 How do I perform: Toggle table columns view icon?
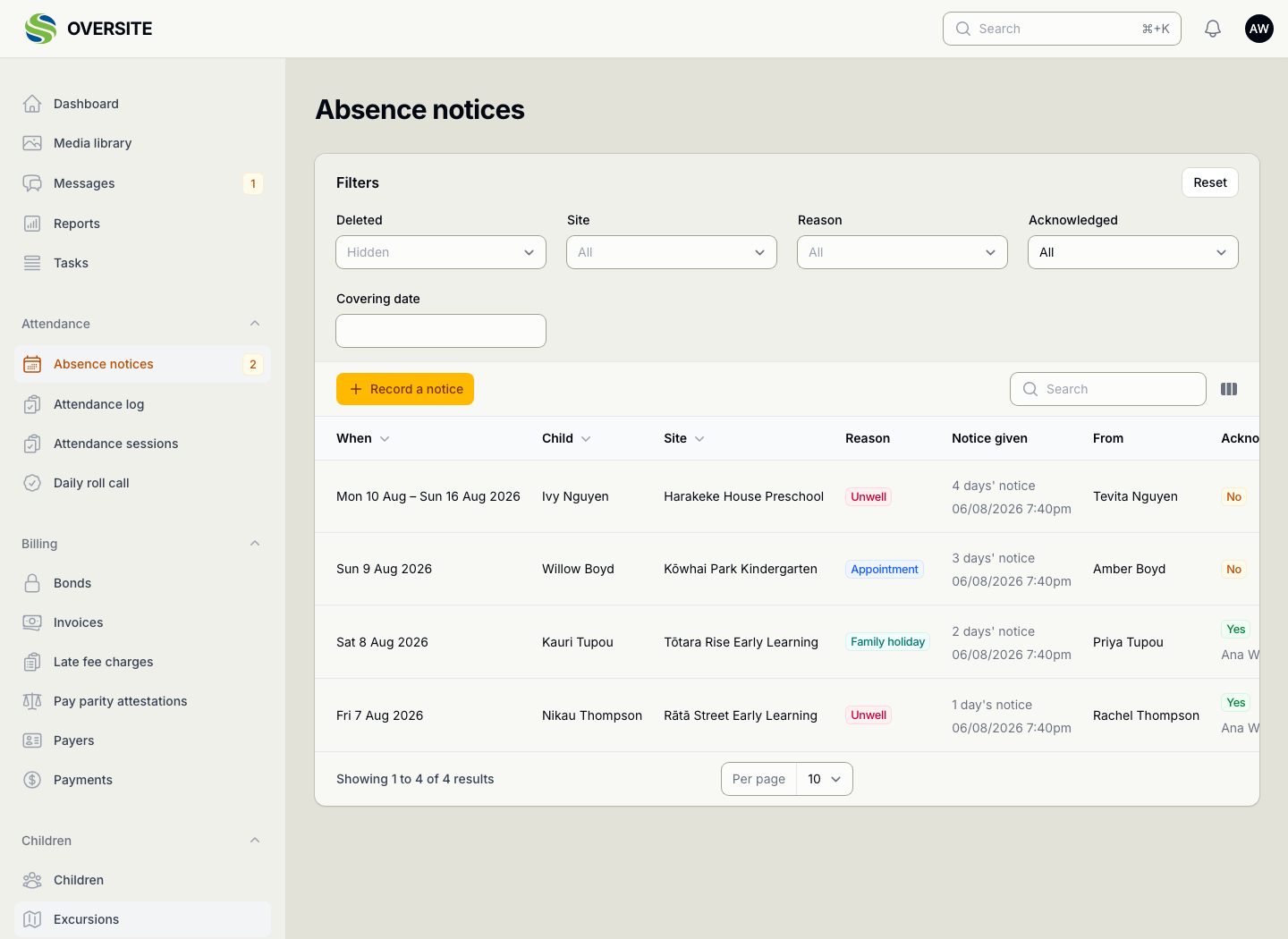[x=1229, y=389]
